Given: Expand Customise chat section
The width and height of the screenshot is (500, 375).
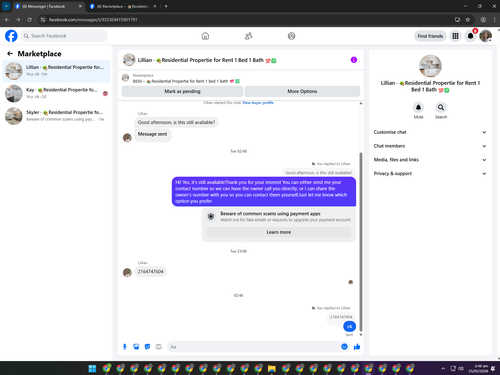Looking at the screenshot, I should pos(429,132).
